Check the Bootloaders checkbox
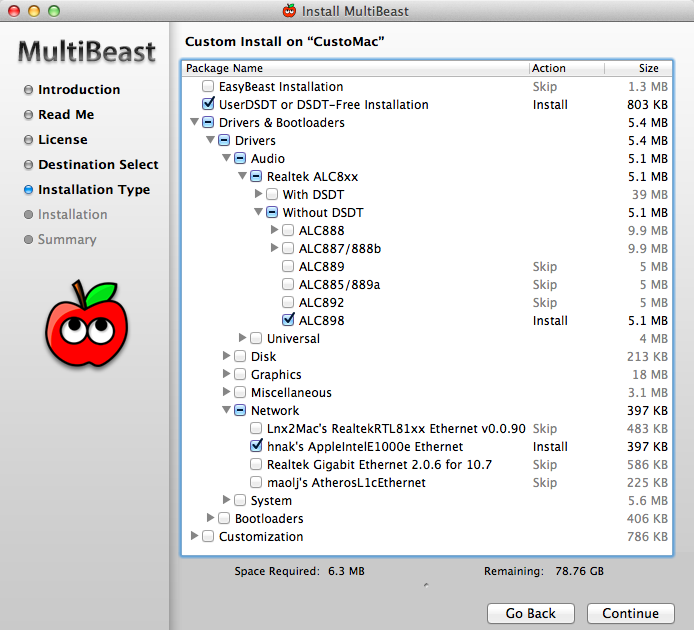The height and width of the screenshot is (630, 694). 224,518
